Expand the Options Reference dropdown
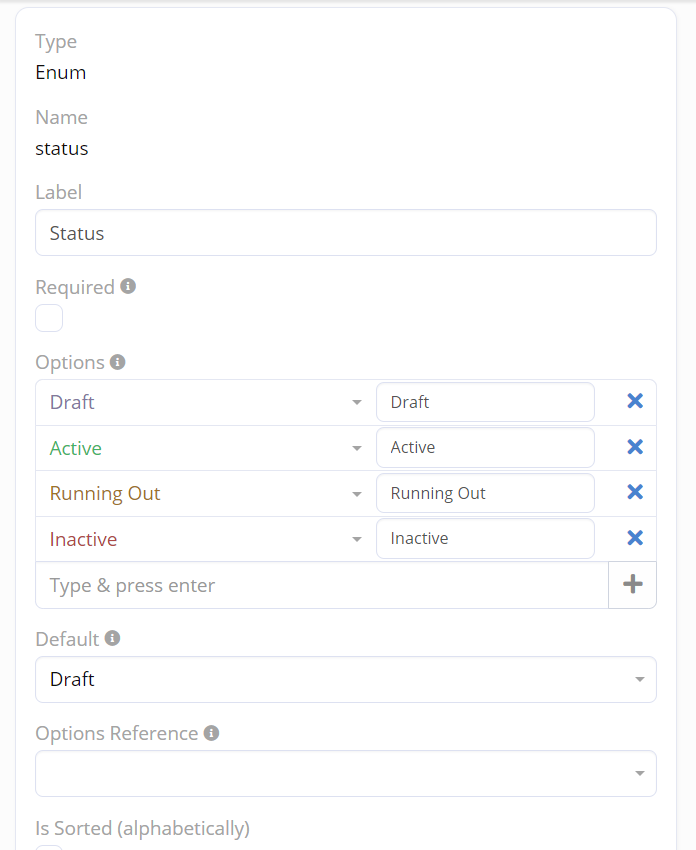 (x=345, y=773)
